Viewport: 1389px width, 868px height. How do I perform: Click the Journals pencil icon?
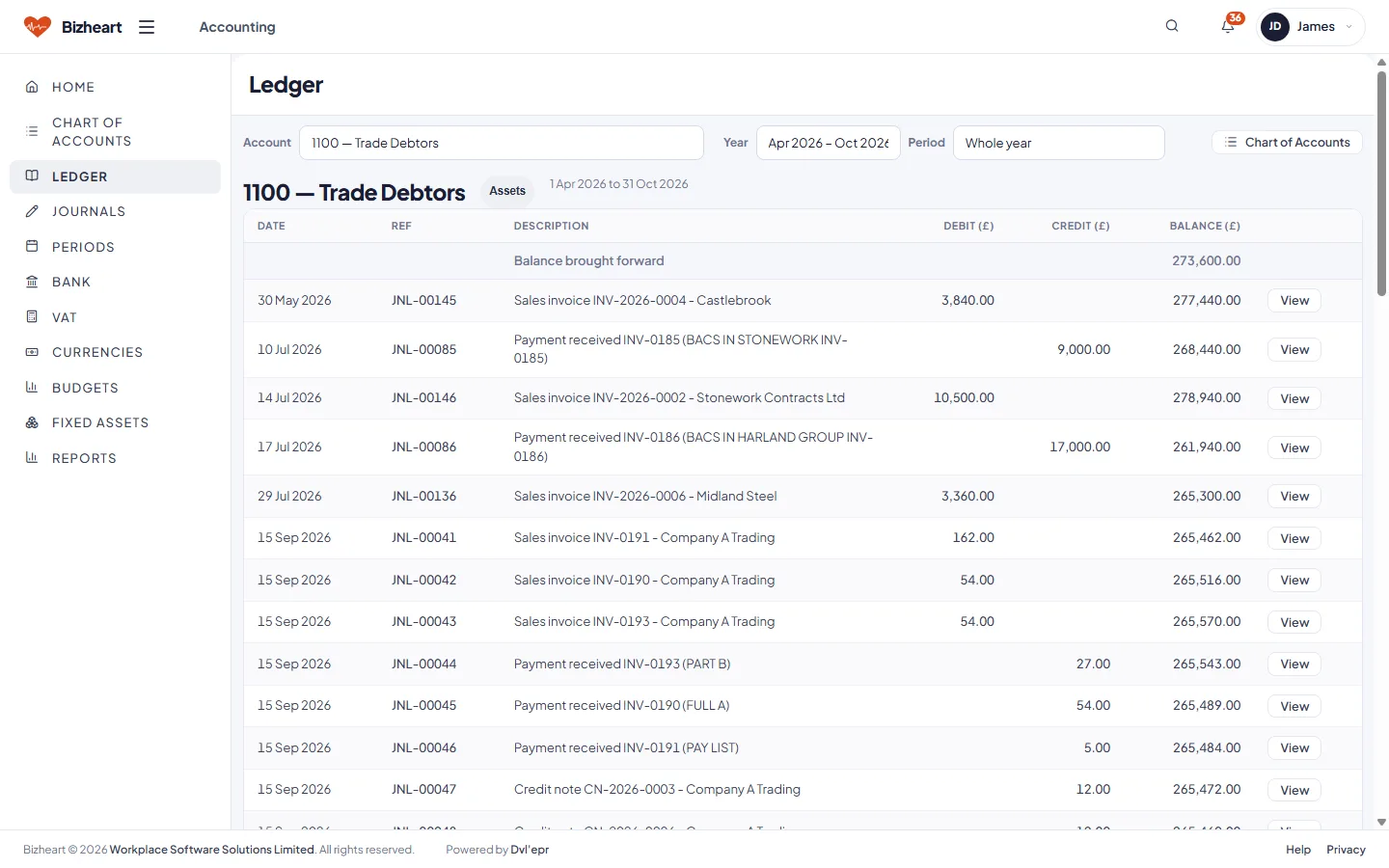coord(32,211)
